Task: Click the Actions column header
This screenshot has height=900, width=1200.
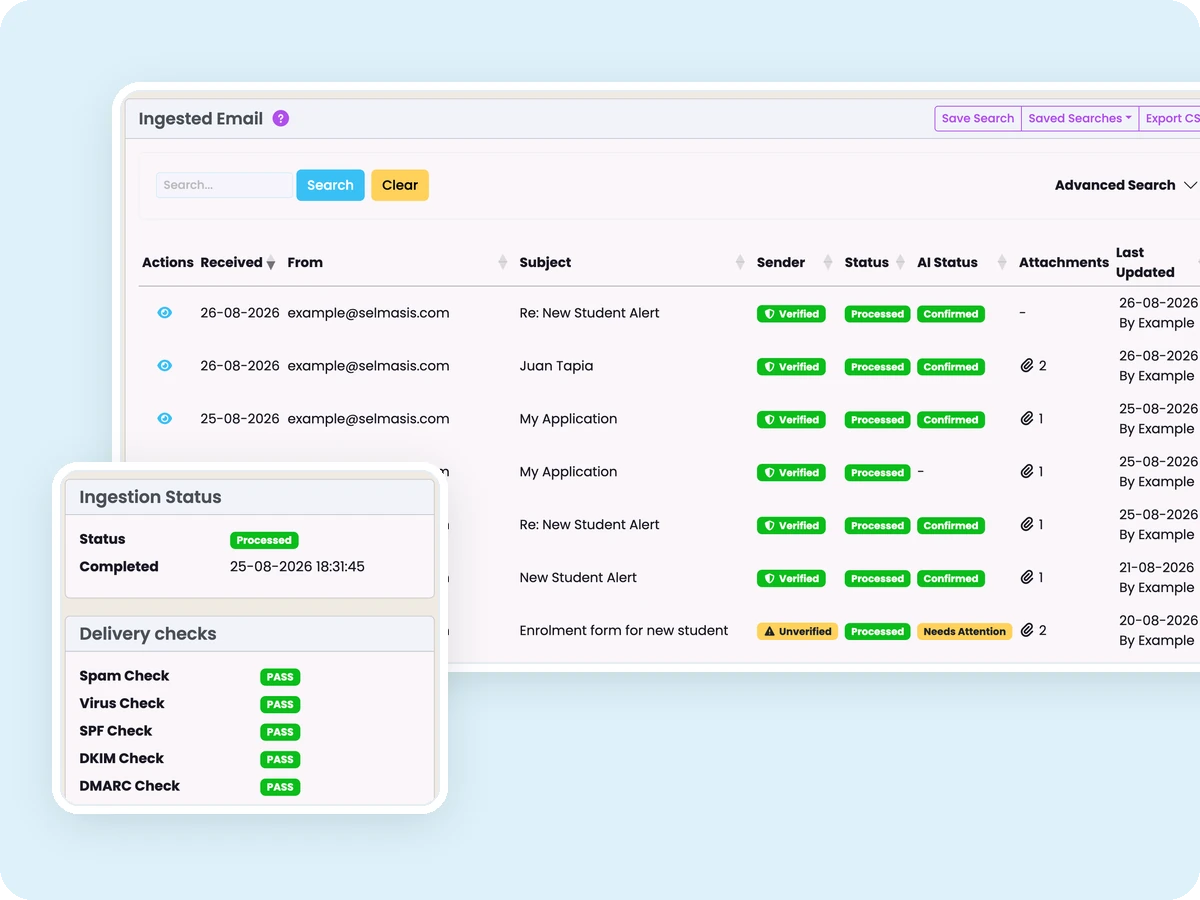Action: pyautogui.click(x=168, y=262)
